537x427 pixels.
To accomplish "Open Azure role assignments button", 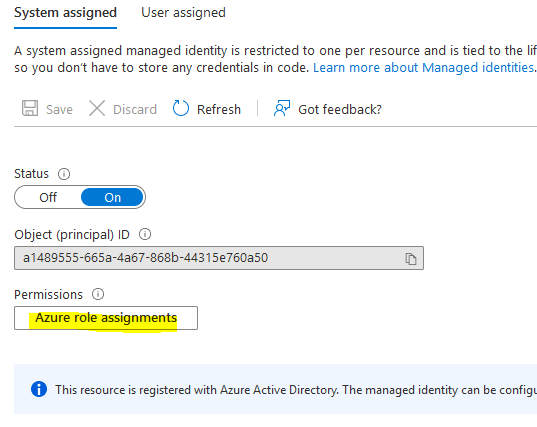I will coord(106,318).
